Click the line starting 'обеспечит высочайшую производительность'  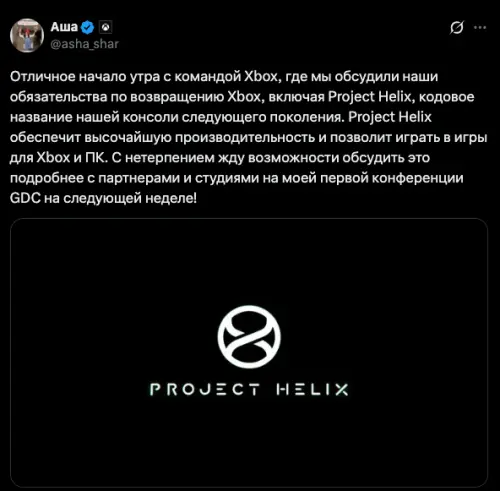pos(248,138)
